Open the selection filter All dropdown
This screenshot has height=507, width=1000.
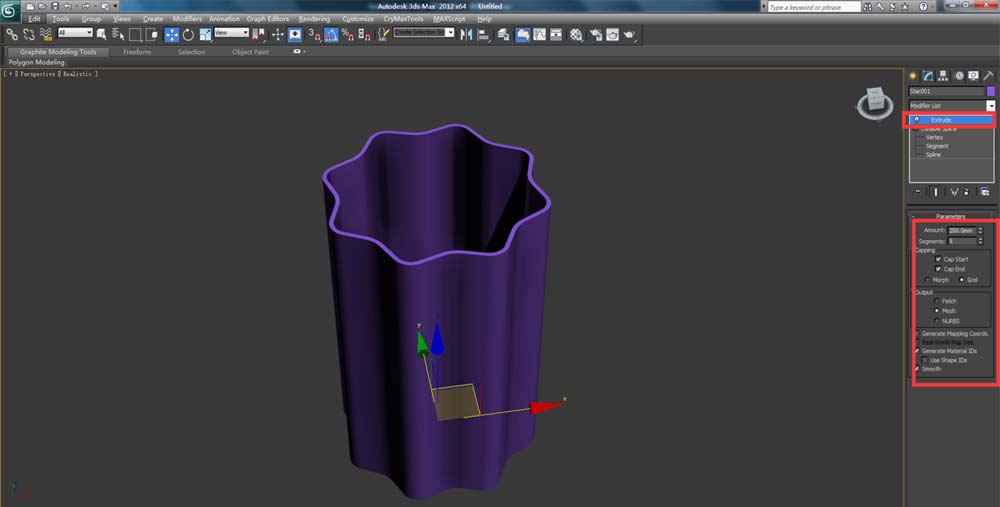click(x=75, y=33)
